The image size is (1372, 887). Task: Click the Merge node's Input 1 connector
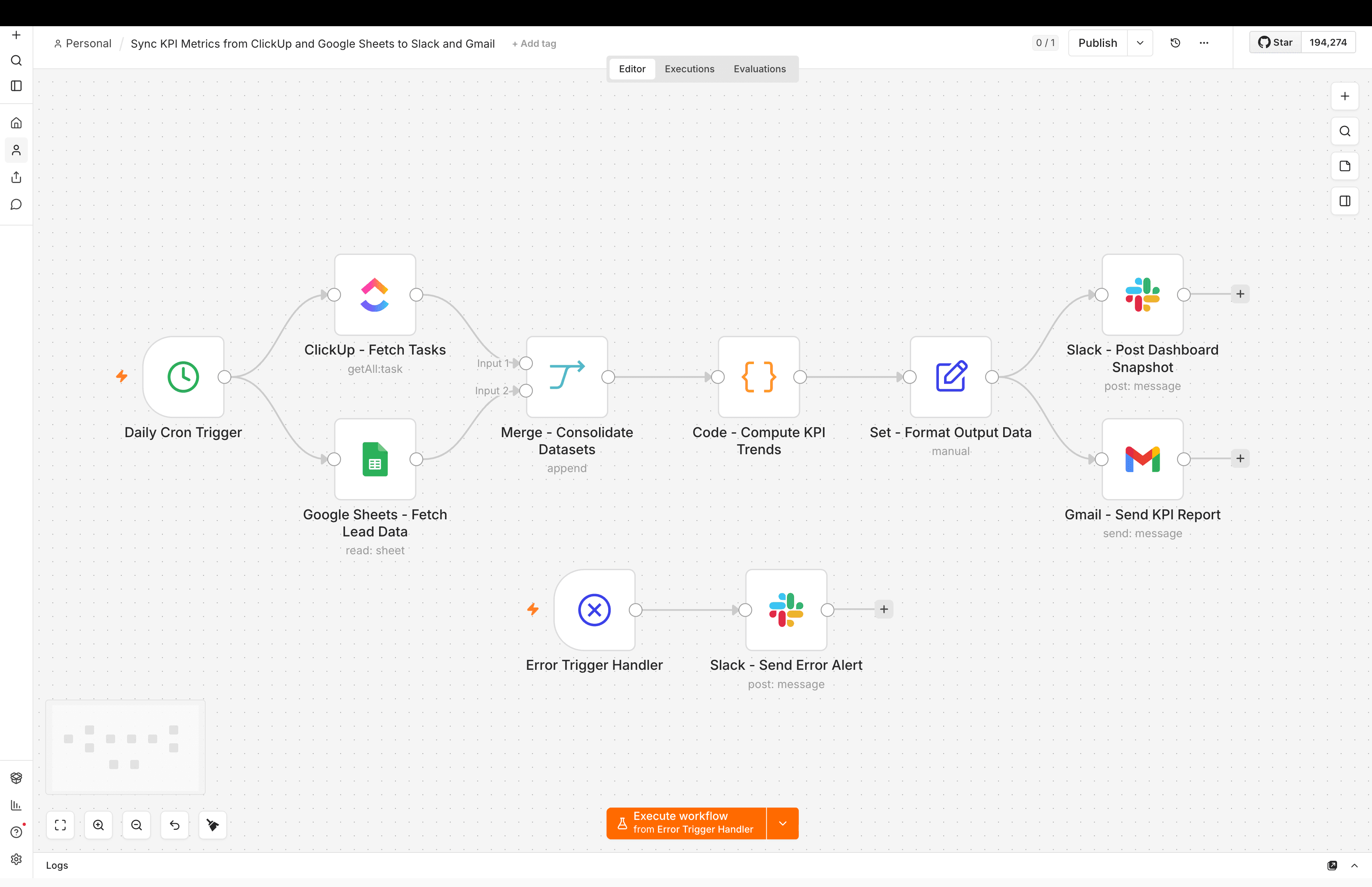(x=526, y=363)
